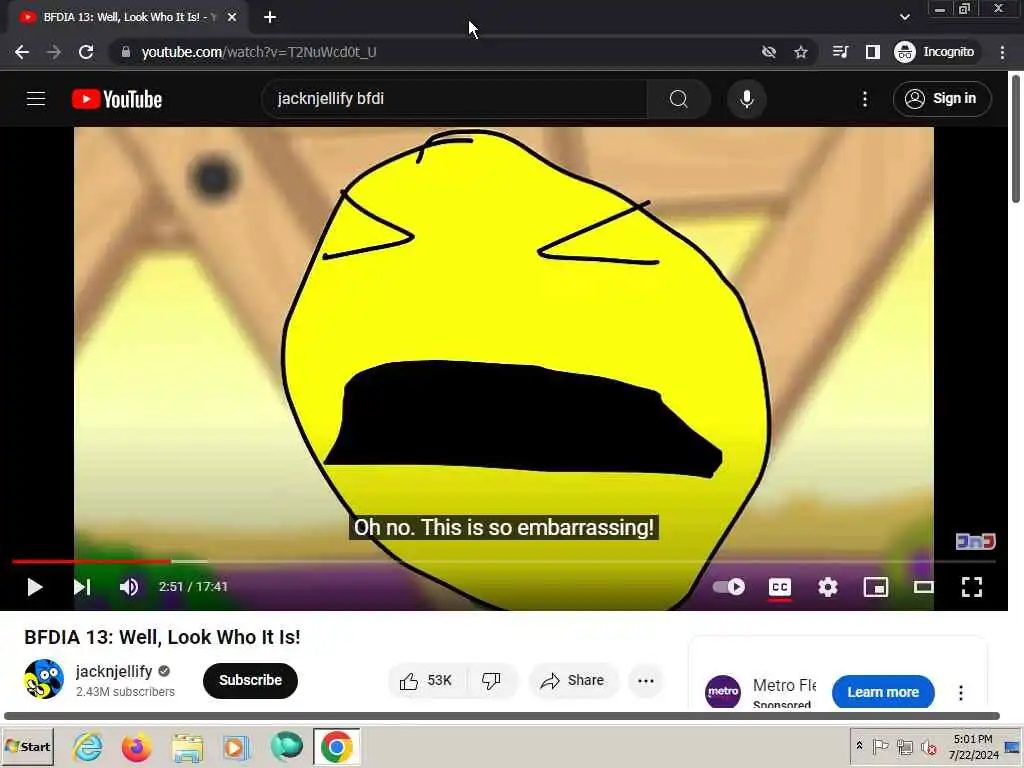Viewport: 1024px width, 768px height.
Task: Open a new browser tab
Action: point(270,18)
